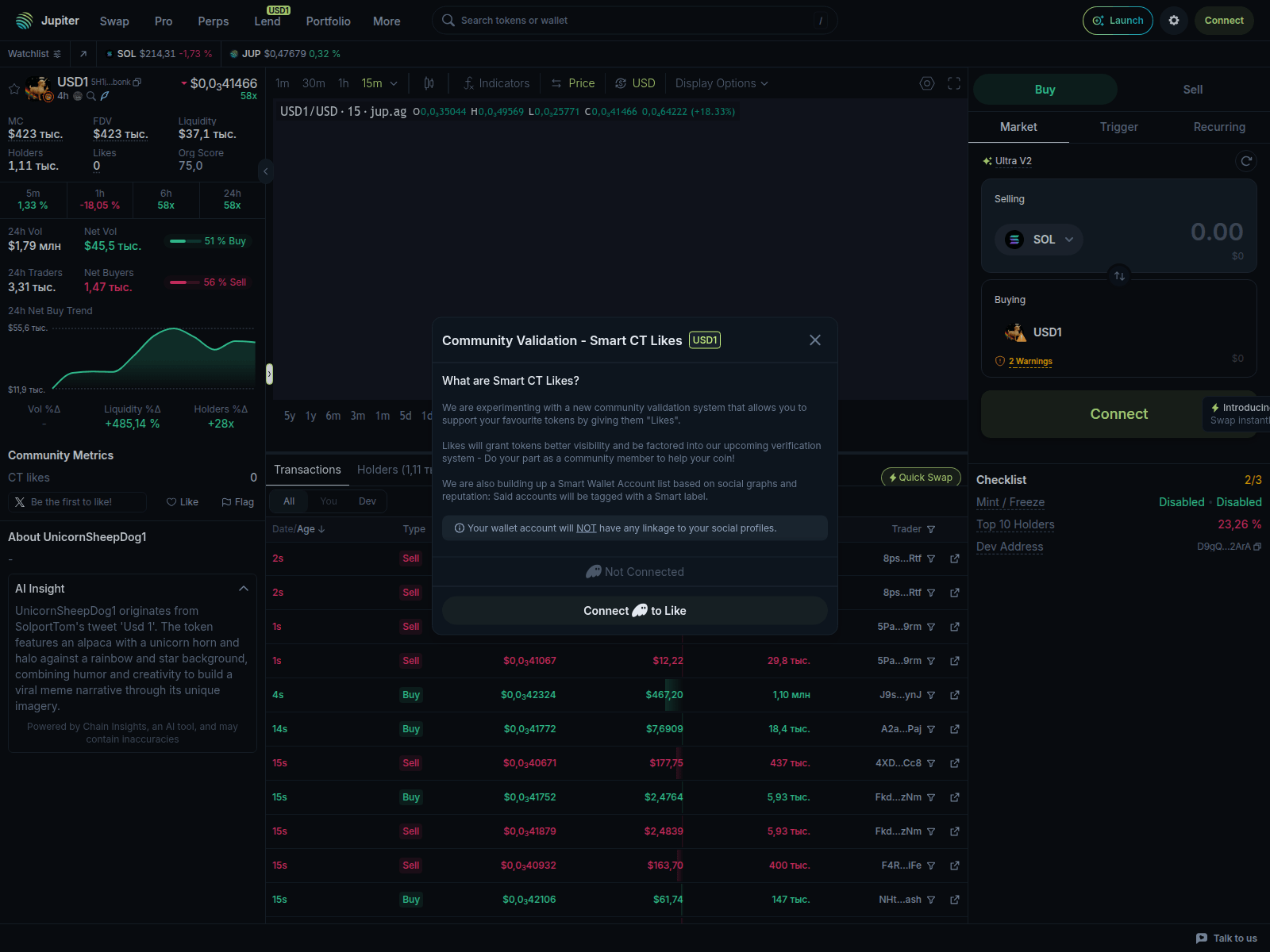Click Quick Swap button
This screenshot has height=952, width=1270.
tap(921, 478)
